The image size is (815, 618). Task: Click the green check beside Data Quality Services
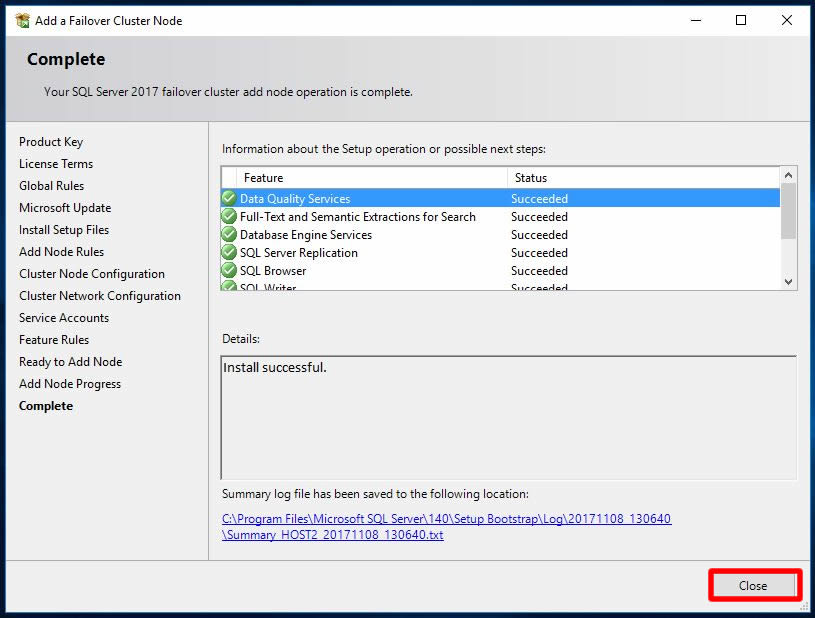[229, 199]
